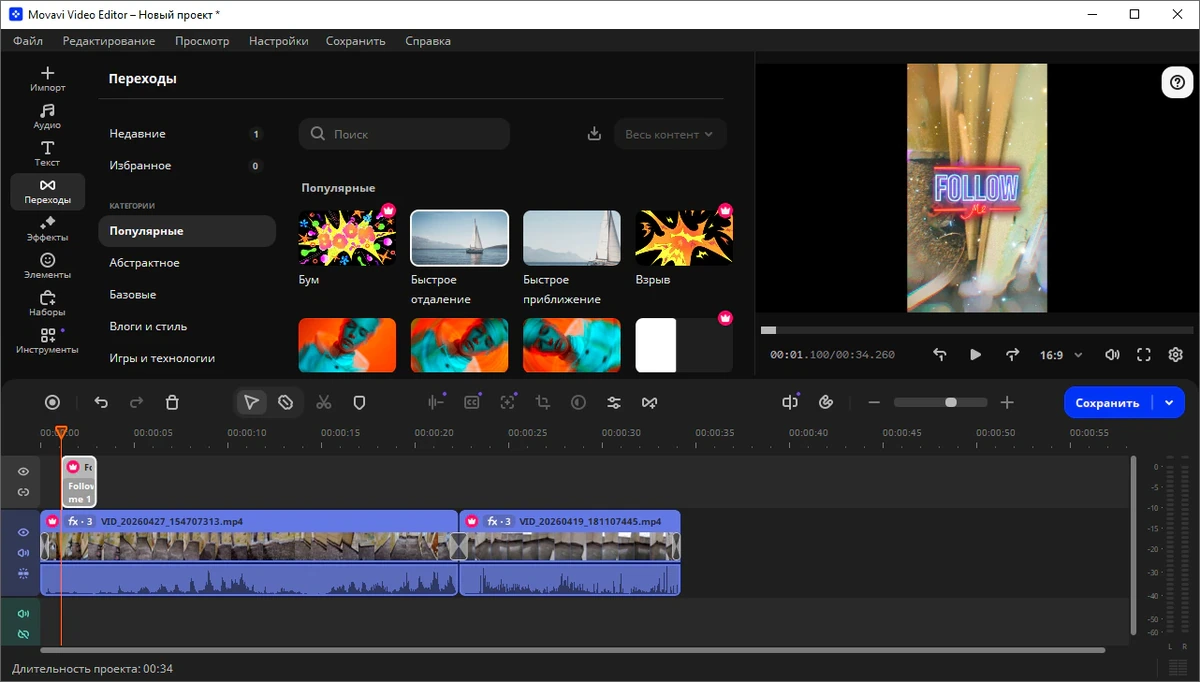
Task: Open the audio waveform tool
Action: pyautogui.click(x=436, y=402)
